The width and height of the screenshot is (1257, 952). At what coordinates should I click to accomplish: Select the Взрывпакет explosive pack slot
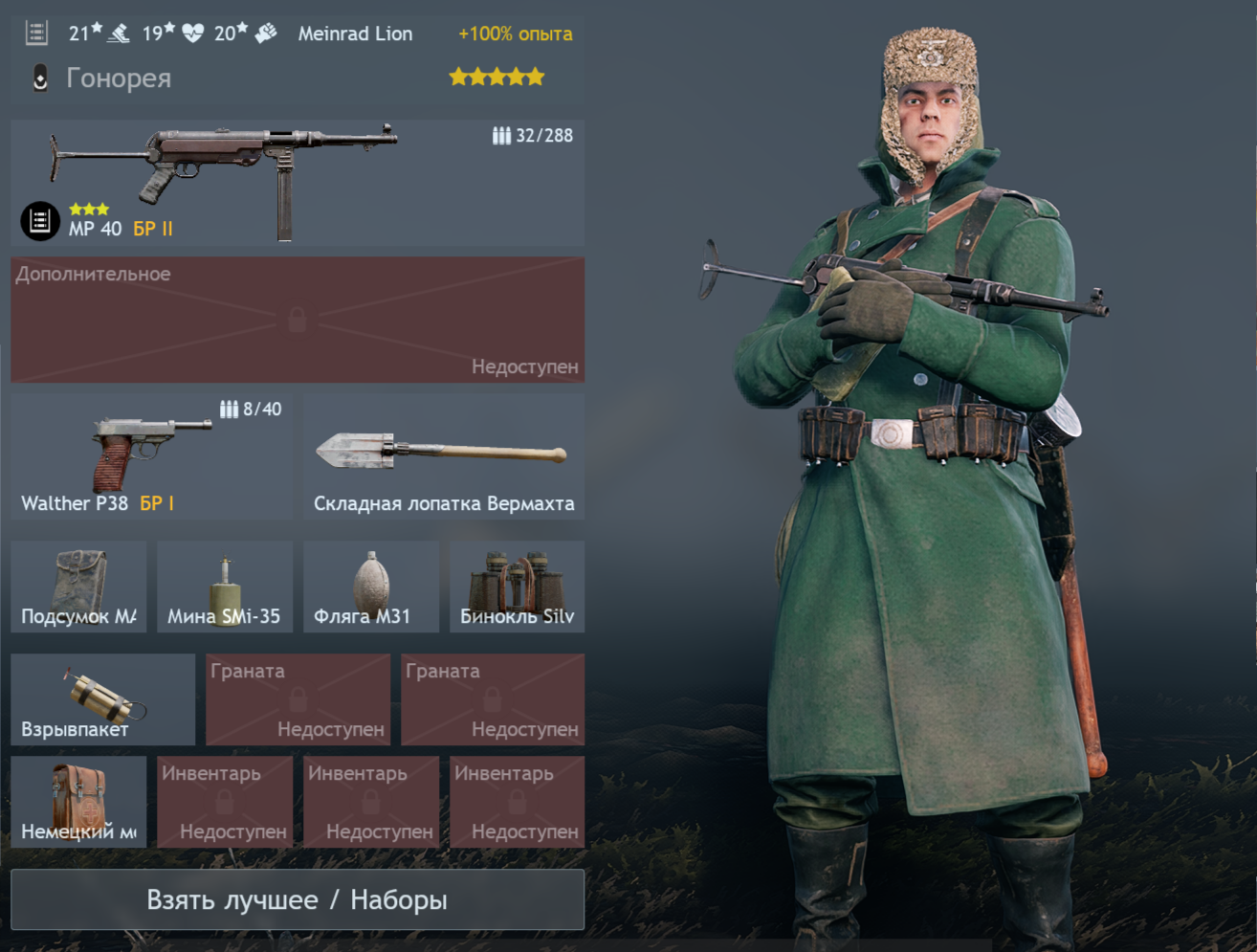[x=103, y=699]
